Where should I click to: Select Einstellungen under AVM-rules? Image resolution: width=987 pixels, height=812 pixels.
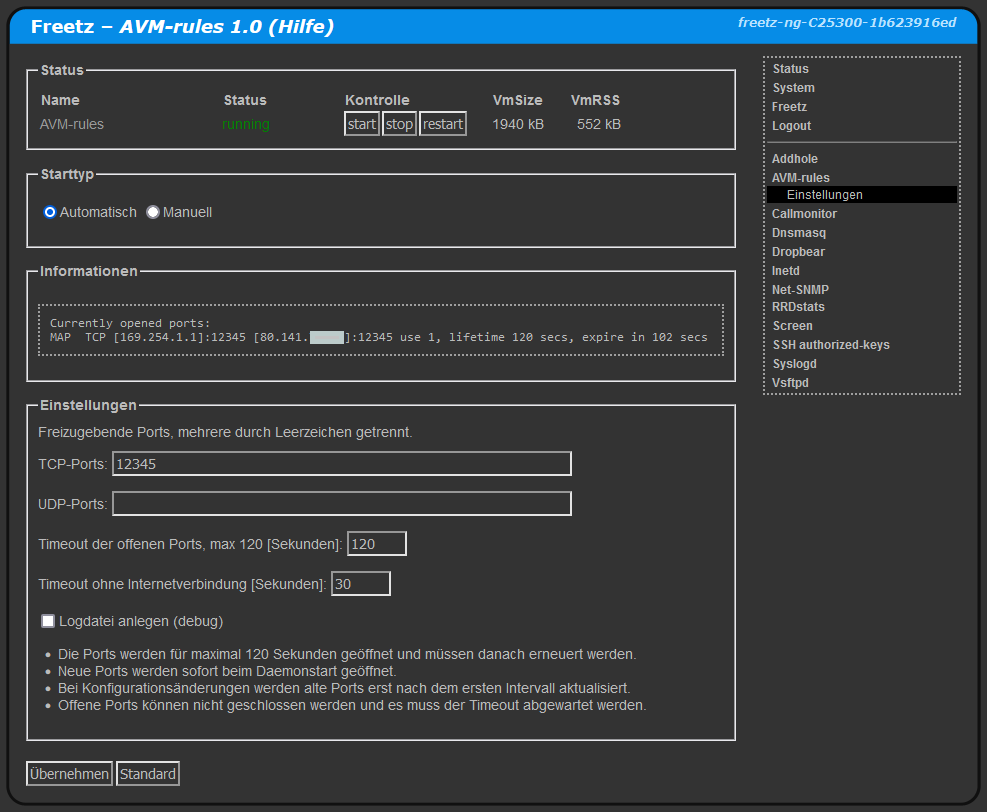(x=824, y=195)
